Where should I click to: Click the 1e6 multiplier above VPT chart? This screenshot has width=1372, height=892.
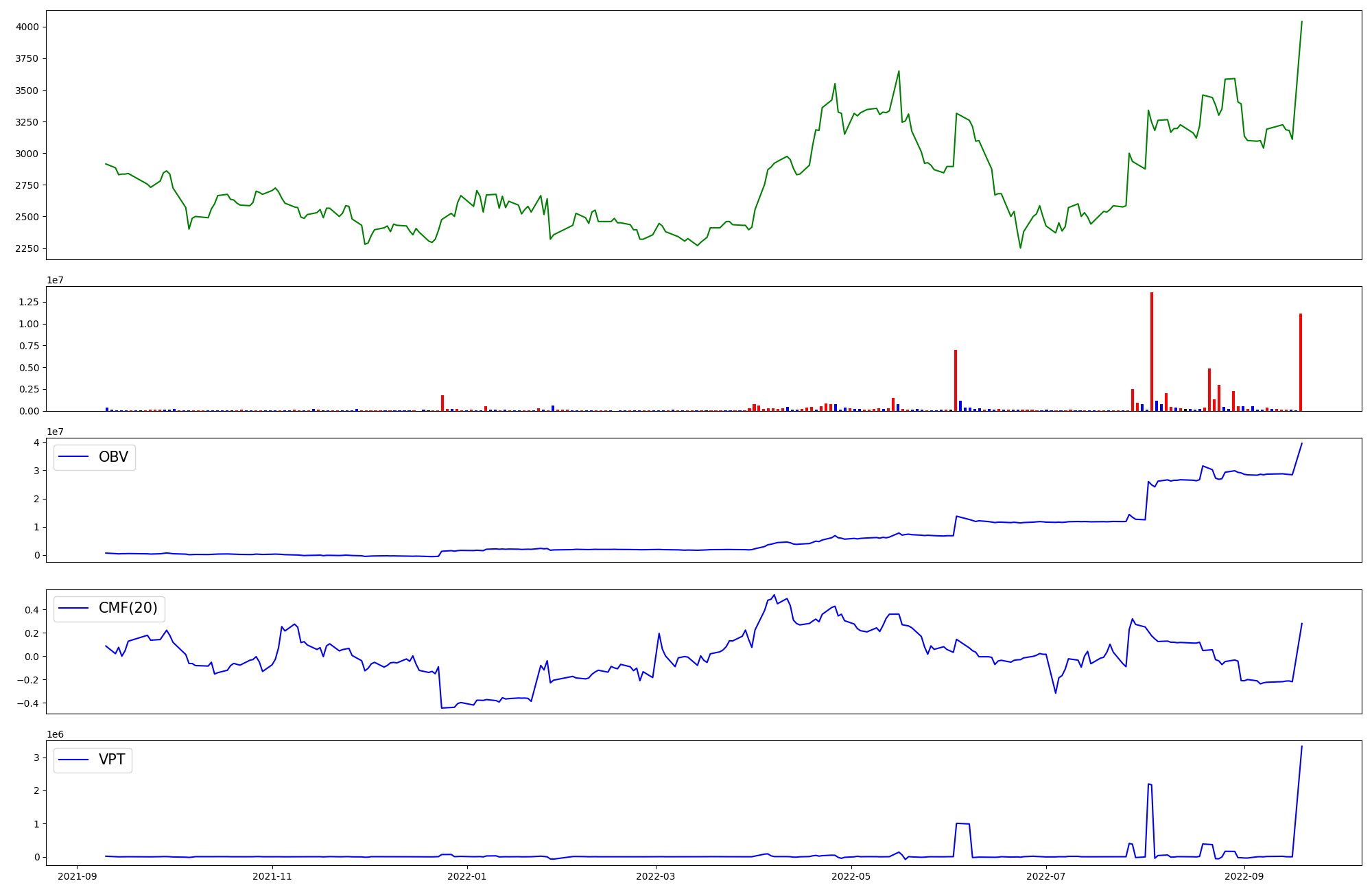click(55, 735)
